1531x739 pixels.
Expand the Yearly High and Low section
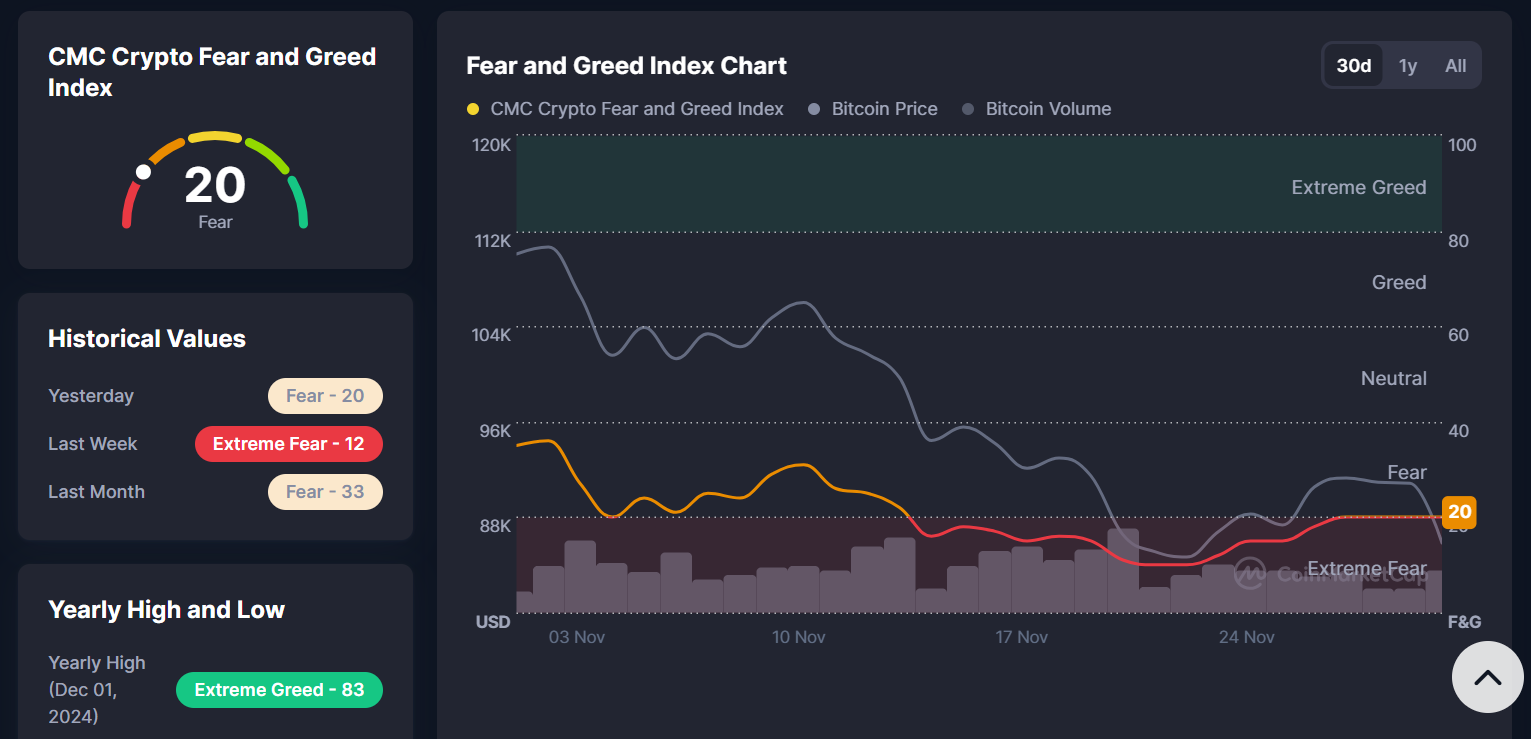pyautogui.click(x=167, y=609)
